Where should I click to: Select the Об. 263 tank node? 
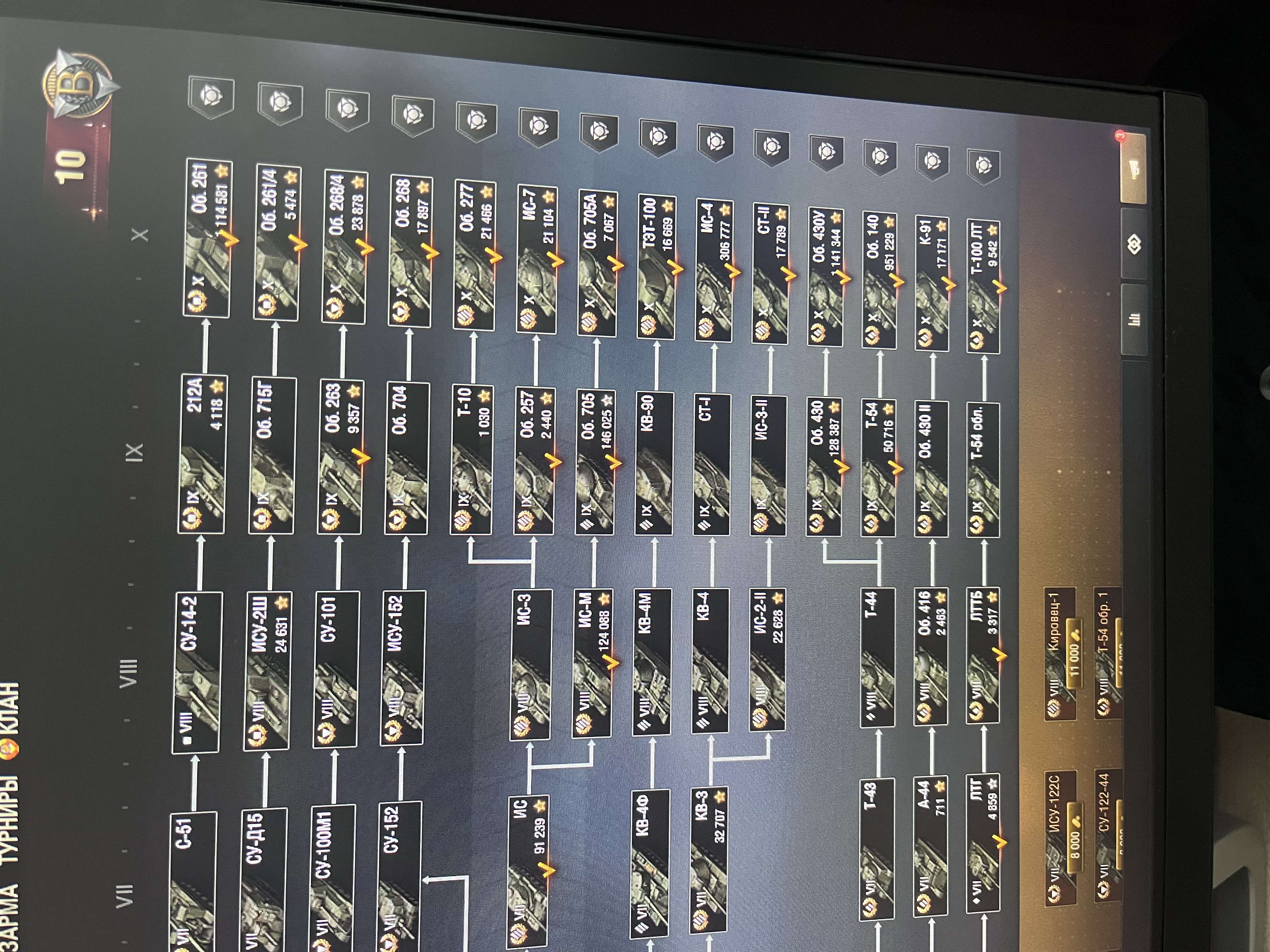tap(340, 457)
